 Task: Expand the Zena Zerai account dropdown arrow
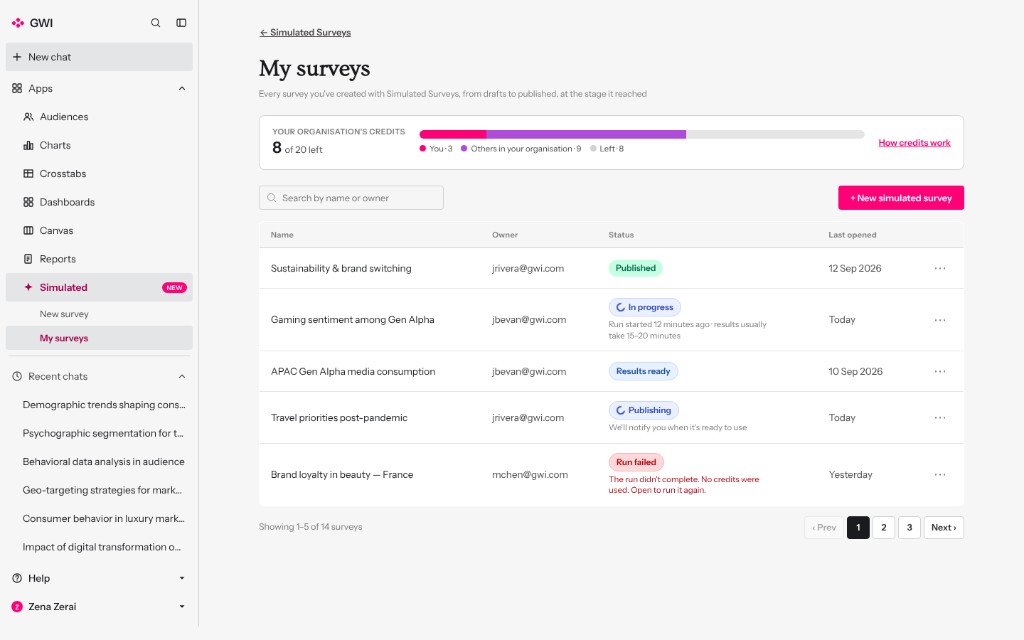[182, 607]
